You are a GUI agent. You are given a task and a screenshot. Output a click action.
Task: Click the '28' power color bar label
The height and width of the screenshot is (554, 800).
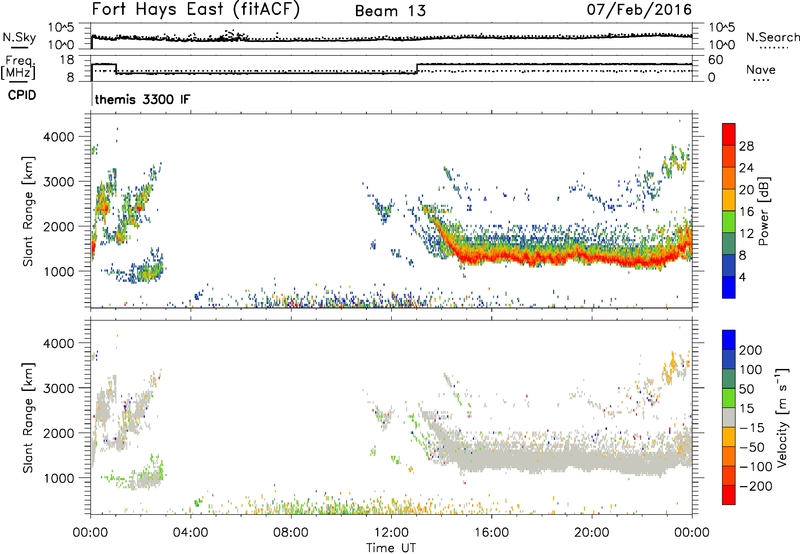point(746,146)
